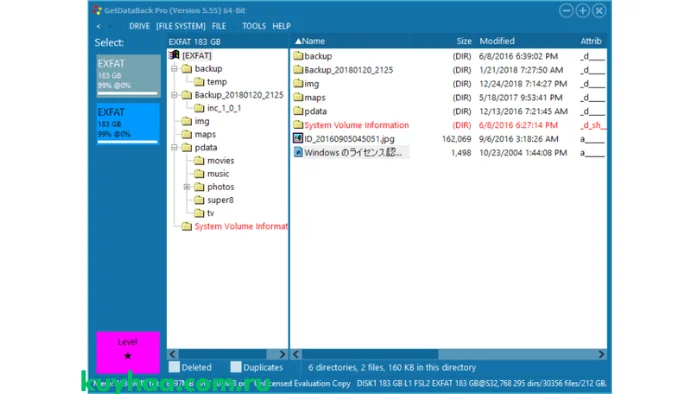Viewport: 700px width, 394px height.
Task: Click the EXFAT root drive icon
Action: tap(174, 55)
